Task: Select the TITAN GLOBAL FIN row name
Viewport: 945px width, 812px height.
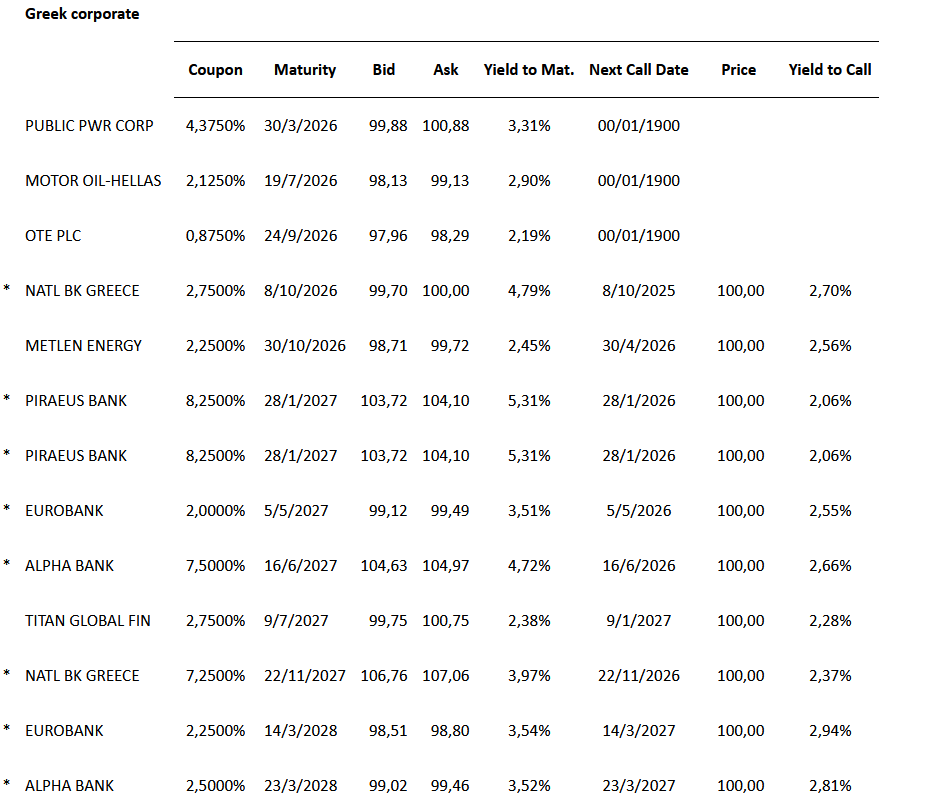Action: tap(88, 621)
